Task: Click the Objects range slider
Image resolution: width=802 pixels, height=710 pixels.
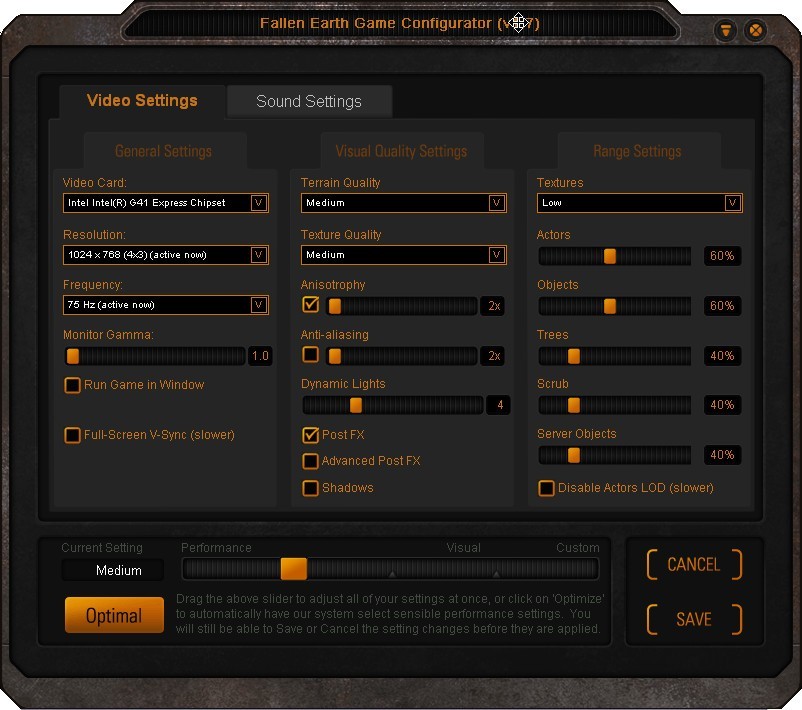Action: coord(615,306)
